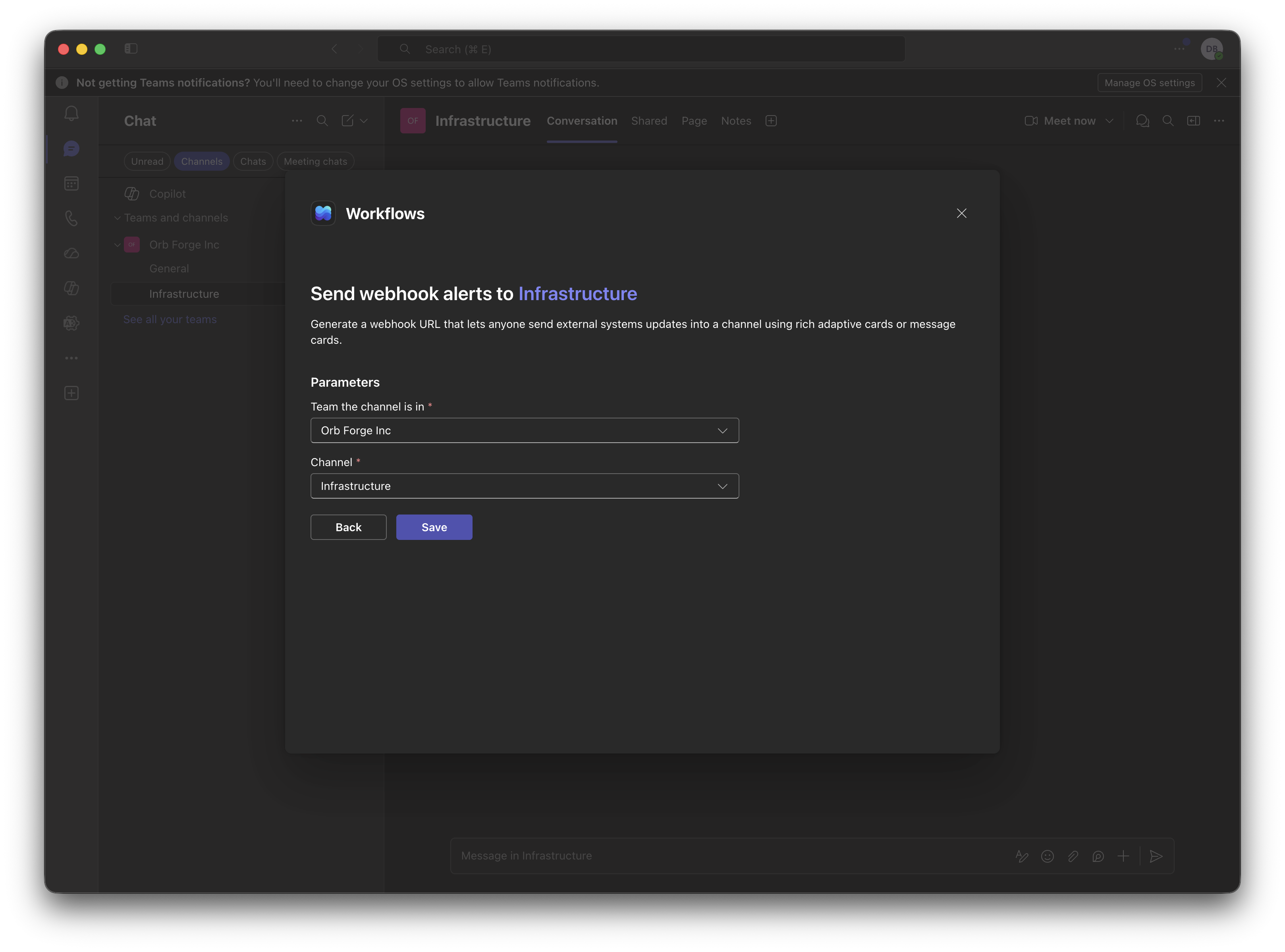Click the find in channel magnifier

[x=1168, y=121]
